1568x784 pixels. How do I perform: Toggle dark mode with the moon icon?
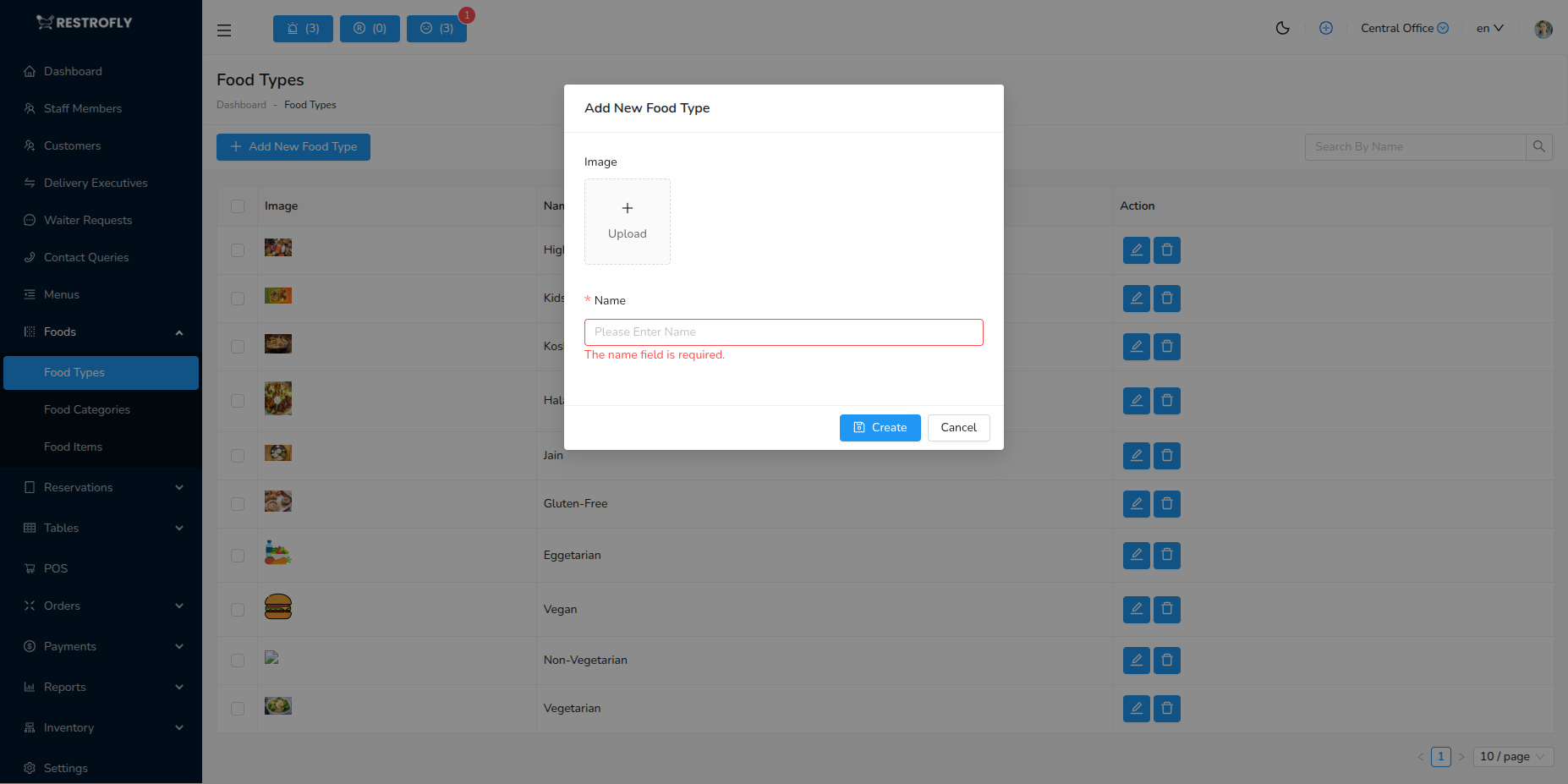pos(1282,28)
